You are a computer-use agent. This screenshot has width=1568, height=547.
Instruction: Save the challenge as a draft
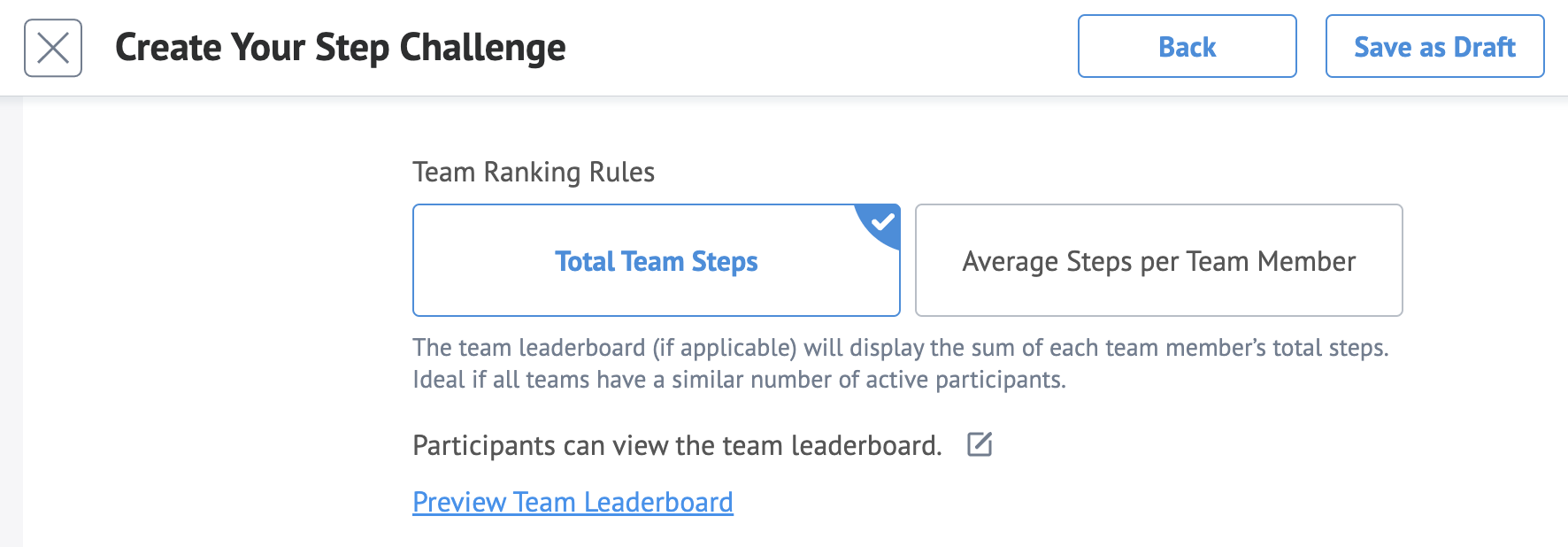(1434, 46)
